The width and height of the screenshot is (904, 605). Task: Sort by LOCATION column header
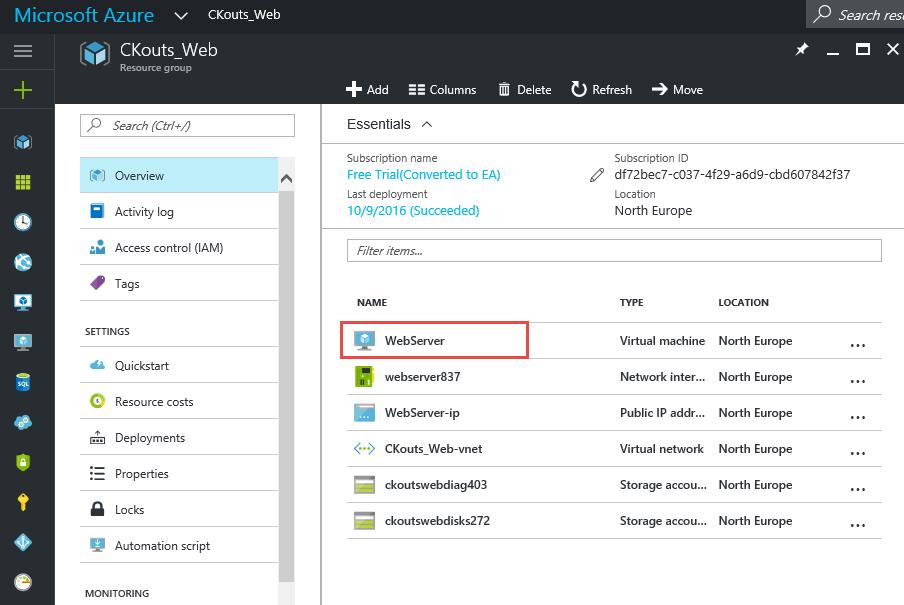pos(743,302)
